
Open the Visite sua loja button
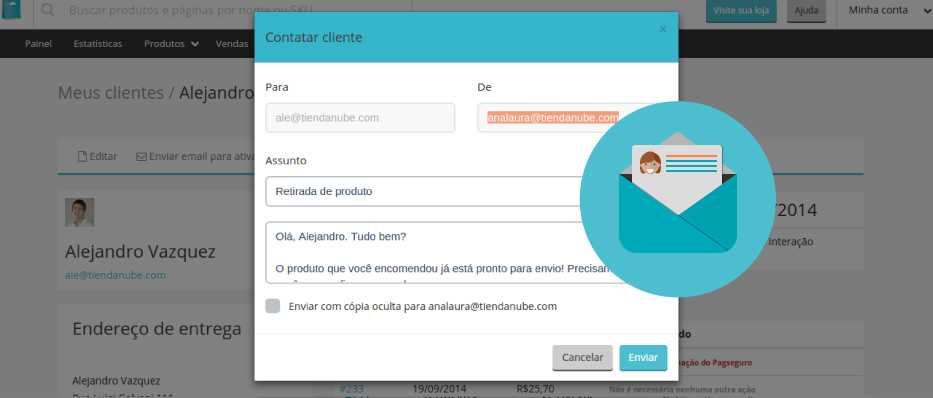tap(741, 11)
